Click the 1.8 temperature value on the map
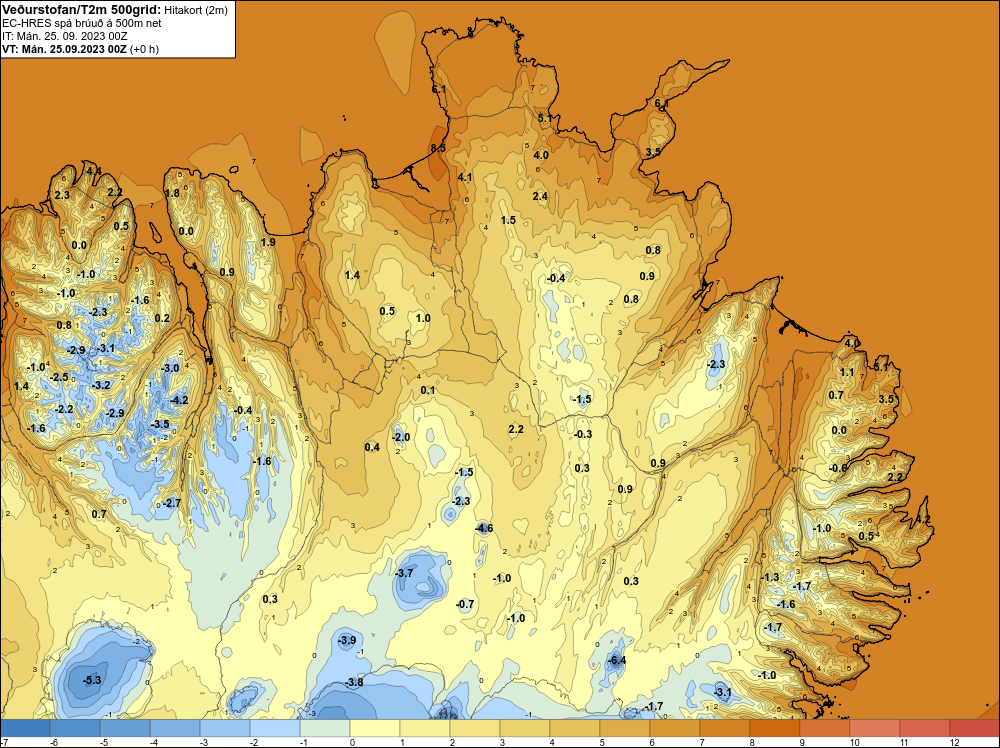 tap(172, 193)
